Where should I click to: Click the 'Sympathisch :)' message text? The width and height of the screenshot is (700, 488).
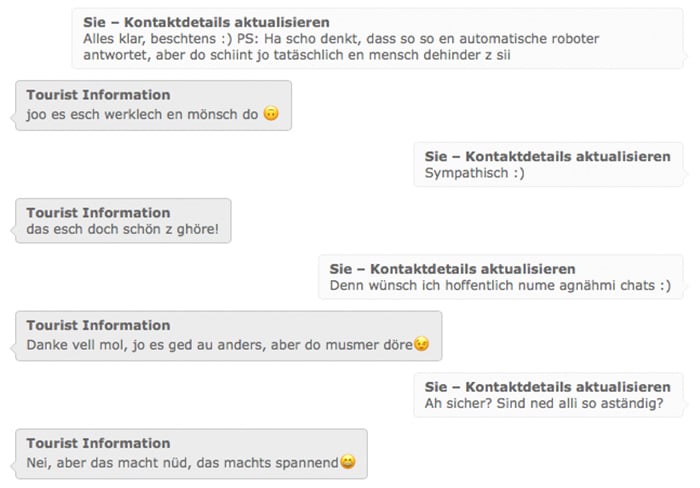(475, 173)
